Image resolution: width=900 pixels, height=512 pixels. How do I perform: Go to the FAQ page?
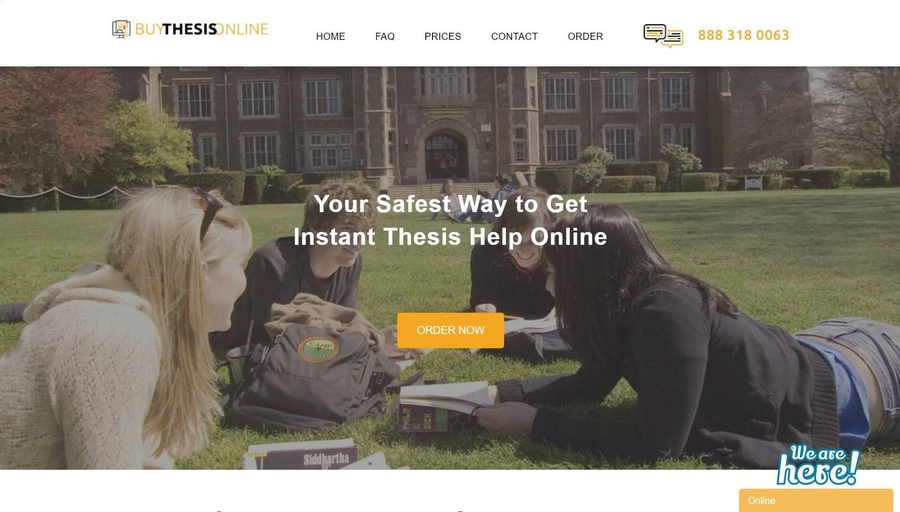point(385,36)
